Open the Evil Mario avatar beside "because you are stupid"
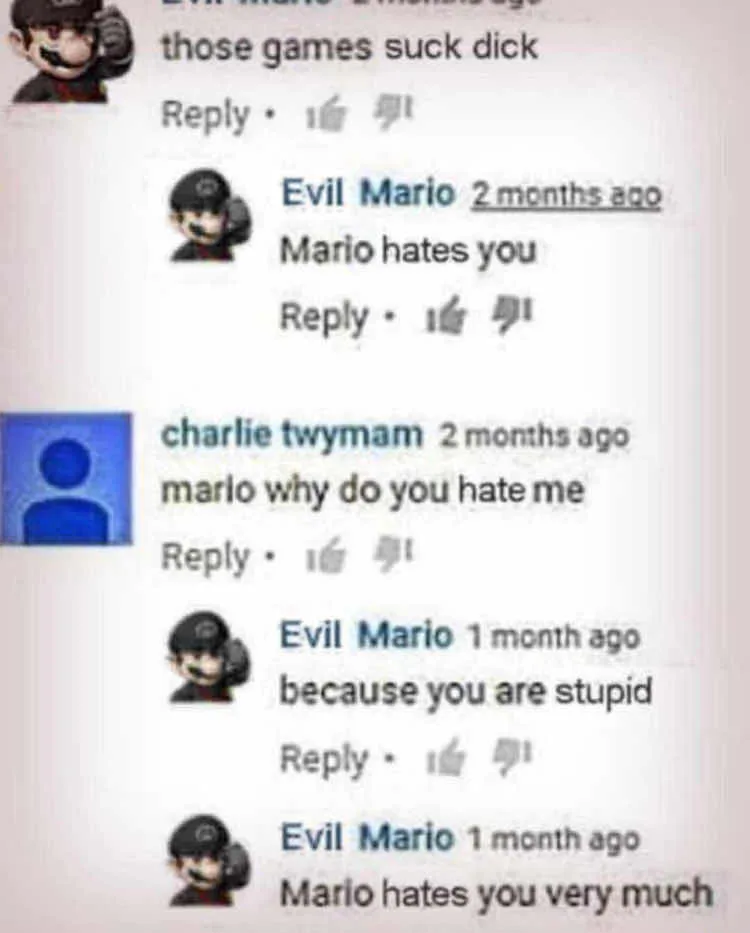Viewport: 750px width, 933px height. [210, 657]
